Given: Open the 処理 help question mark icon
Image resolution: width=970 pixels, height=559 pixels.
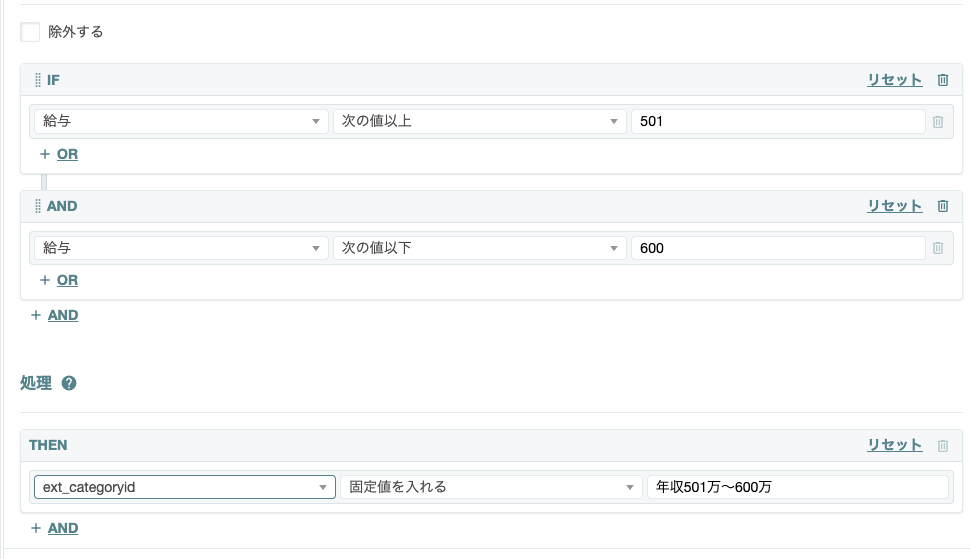Looking at the screenshot, I should pyautogui.click(x=69, y=383).
